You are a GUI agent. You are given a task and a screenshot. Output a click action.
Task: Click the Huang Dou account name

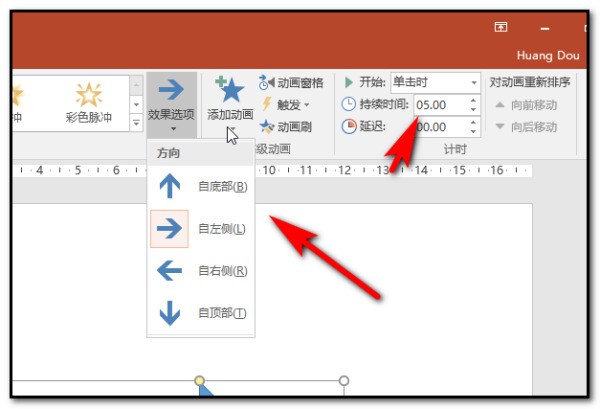pos(548,56)
